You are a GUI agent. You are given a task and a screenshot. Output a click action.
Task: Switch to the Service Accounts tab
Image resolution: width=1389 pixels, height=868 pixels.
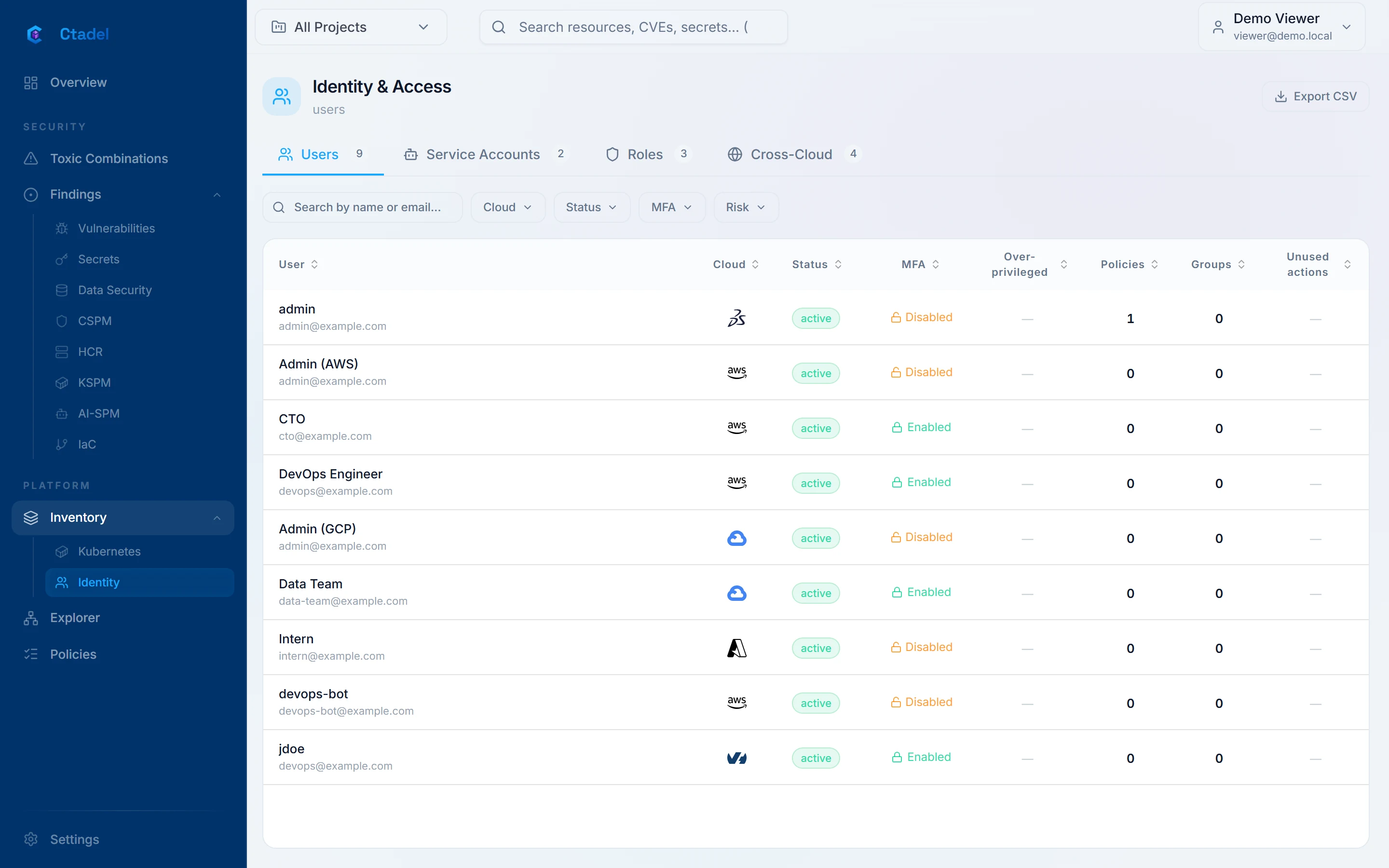(x=487, y=154)
